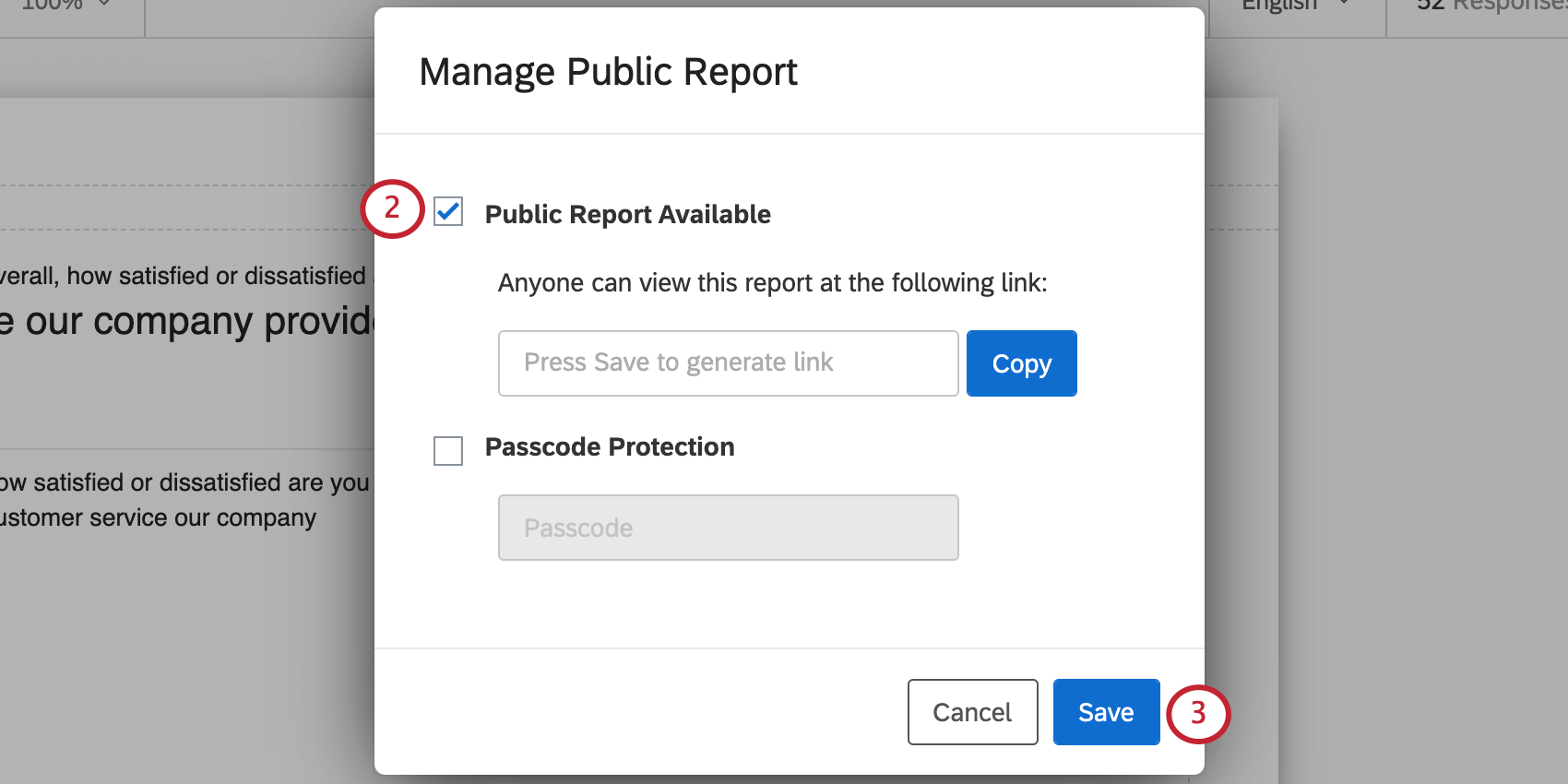The height and width of the screenshot is (784, 1568).
Task: Uncheck the Public Report Available checkbox
Action: tap(448, 212)
